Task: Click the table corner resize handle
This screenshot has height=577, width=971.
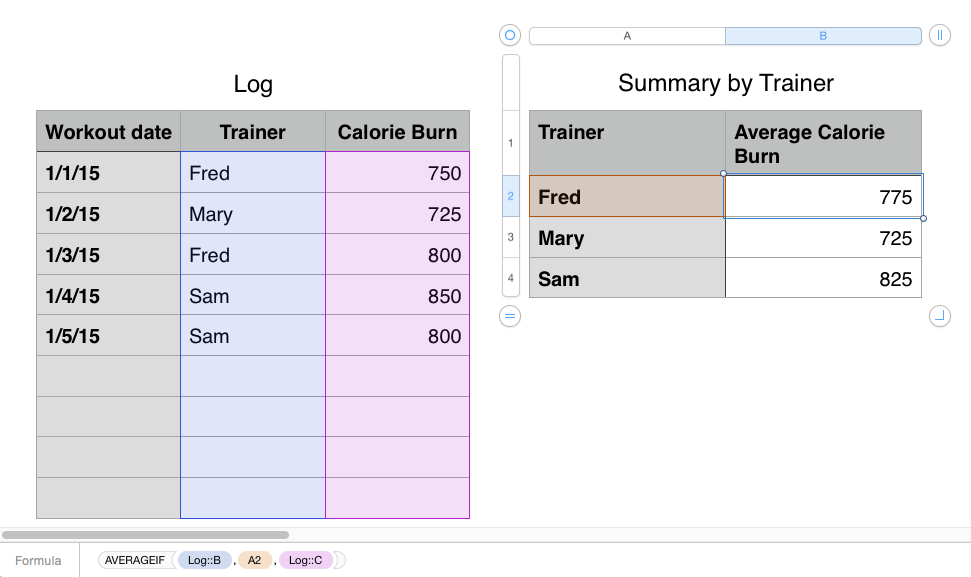Action: pyautogui.click(x=940, y=316)
